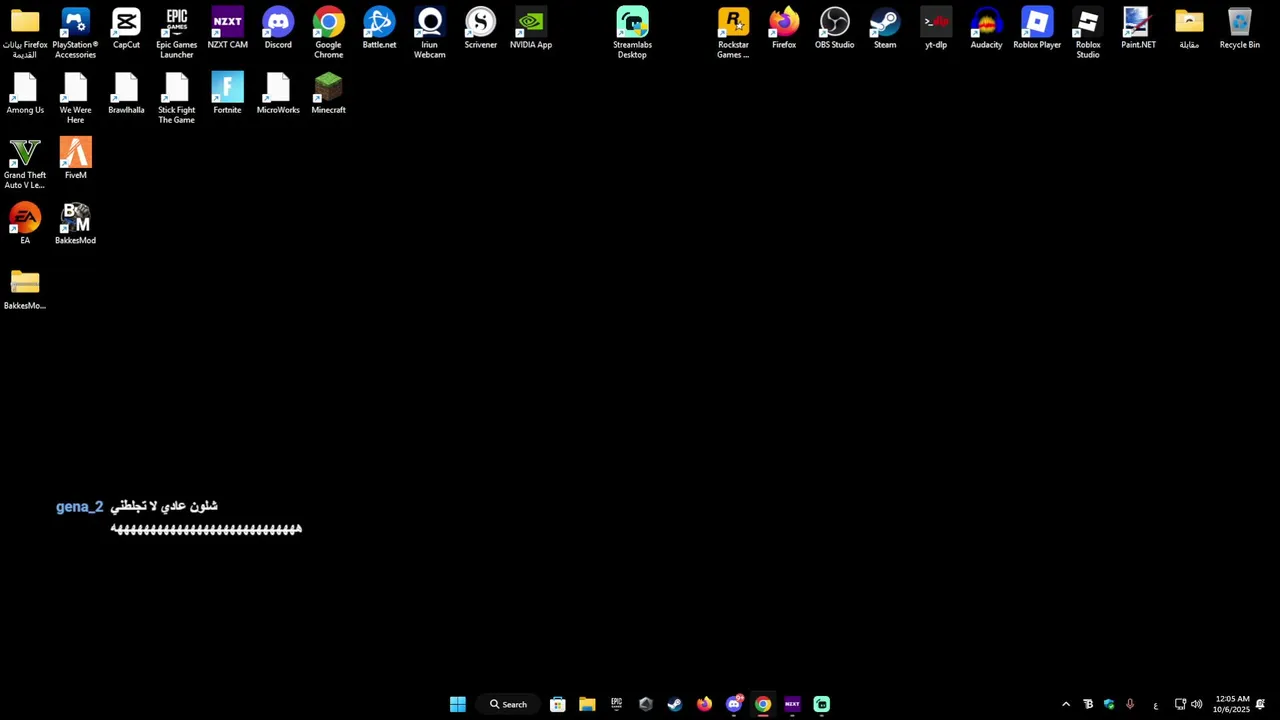
Task: Switch to Google Chrome in the taskbar
Action: [763, 704]
